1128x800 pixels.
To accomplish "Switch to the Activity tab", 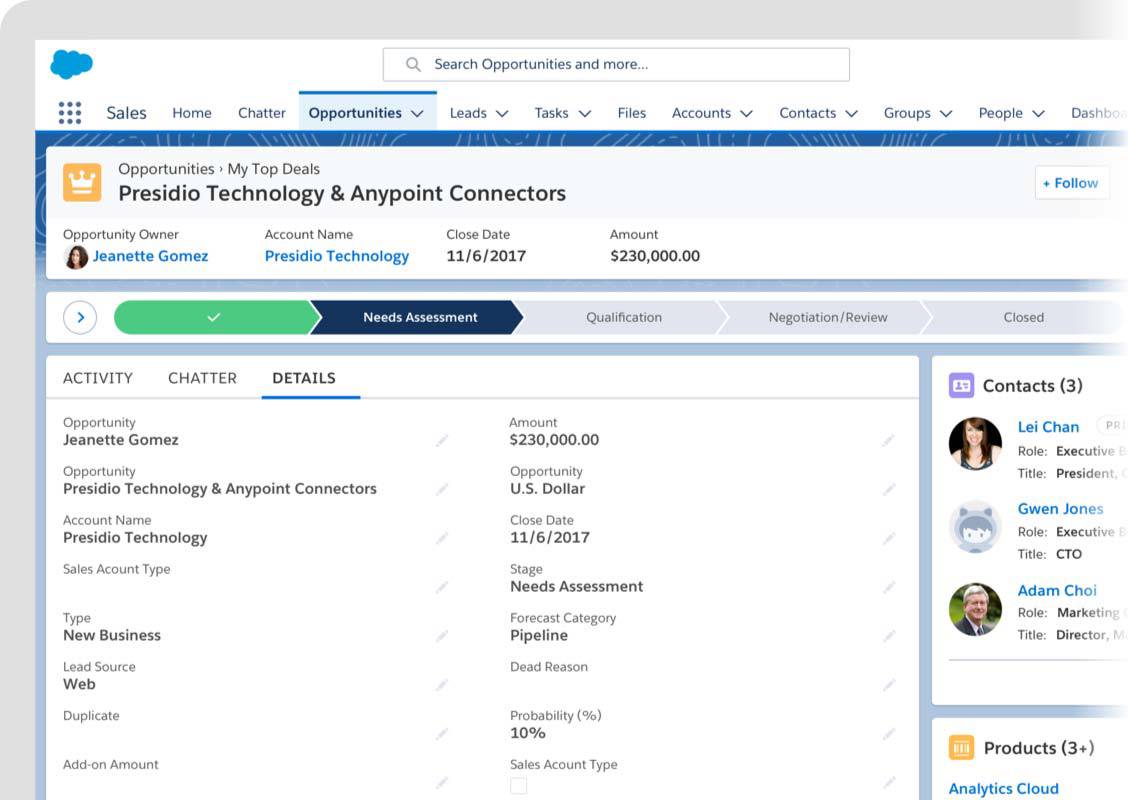I will (x=98, y=378).
